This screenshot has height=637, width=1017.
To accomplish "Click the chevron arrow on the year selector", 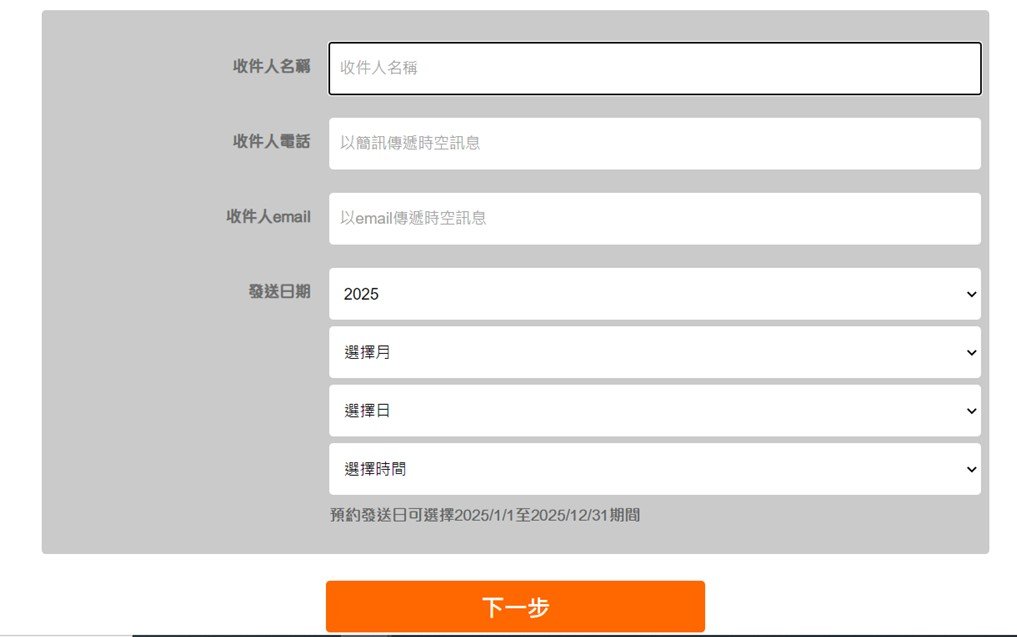I will point(970,294).
